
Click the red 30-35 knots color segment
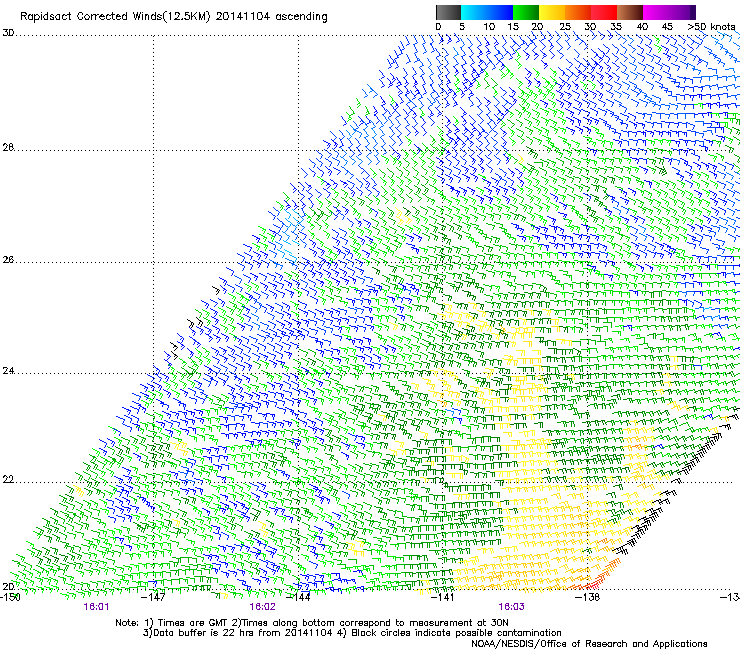604,12
